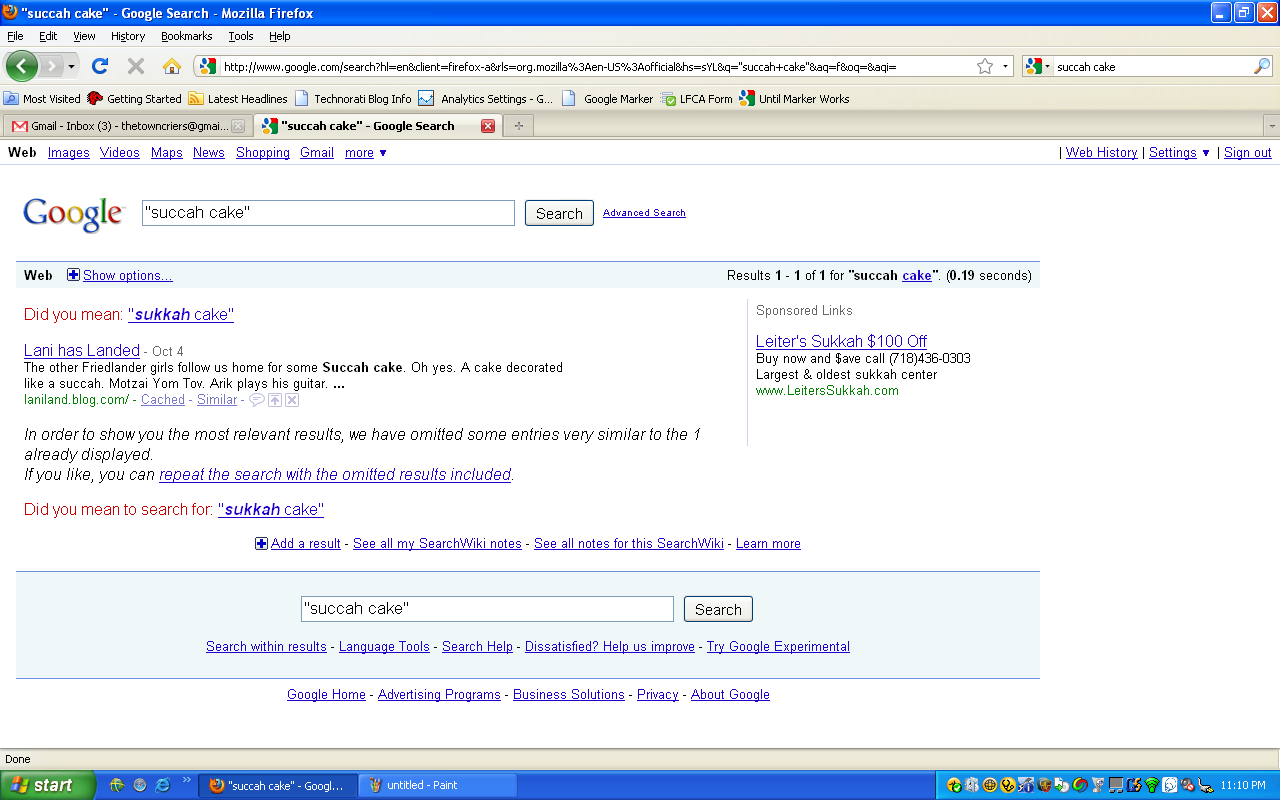Switch to the Gmail Inbox tab
This screenshot has height=800, width=1280.
(x=127, y=126)
